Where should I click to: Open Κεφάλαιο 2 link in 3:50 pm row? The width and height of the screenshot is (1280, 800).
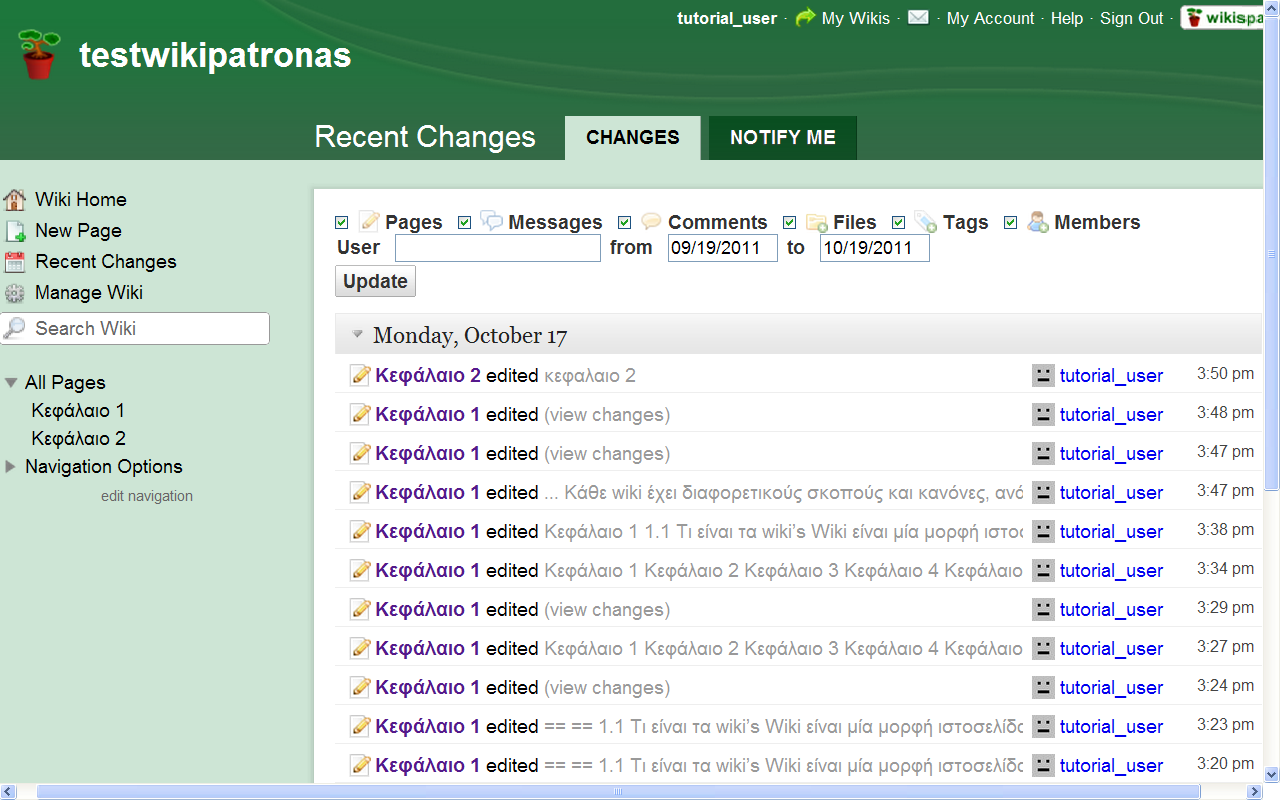tap(428, 376)
